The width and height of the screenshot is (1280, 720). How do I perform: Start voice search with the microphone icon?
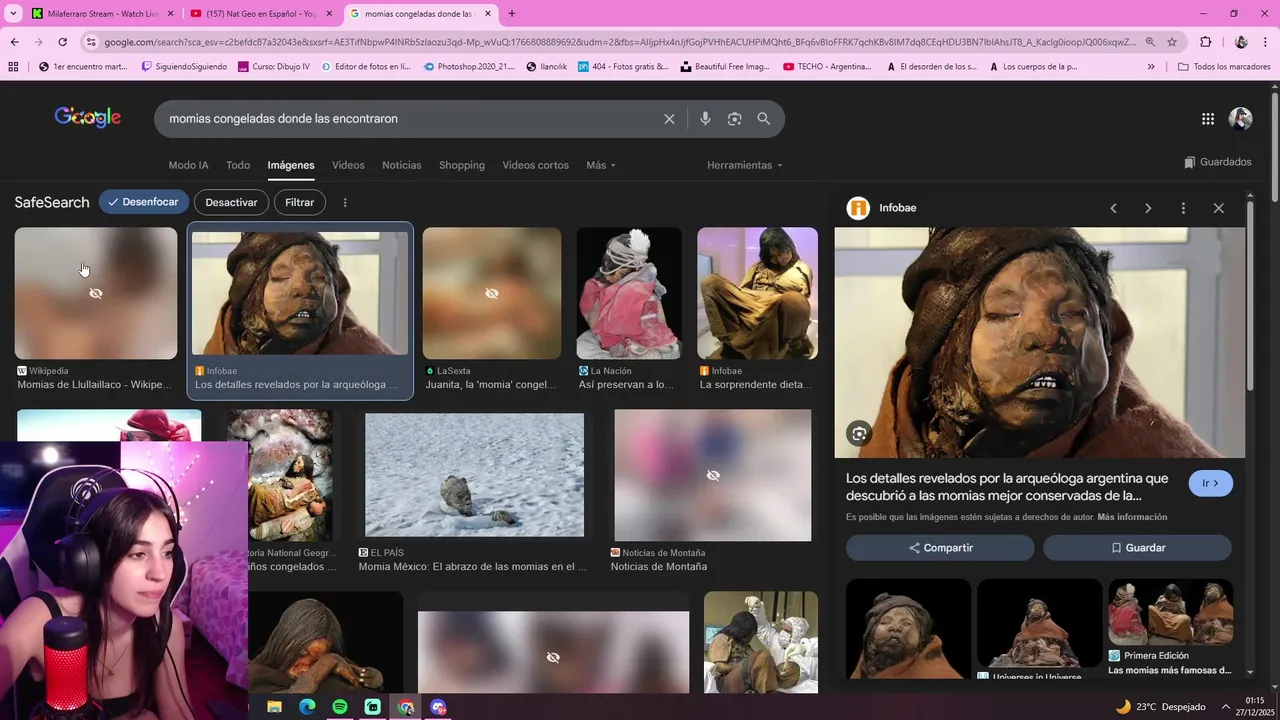[x=705, y=119]
